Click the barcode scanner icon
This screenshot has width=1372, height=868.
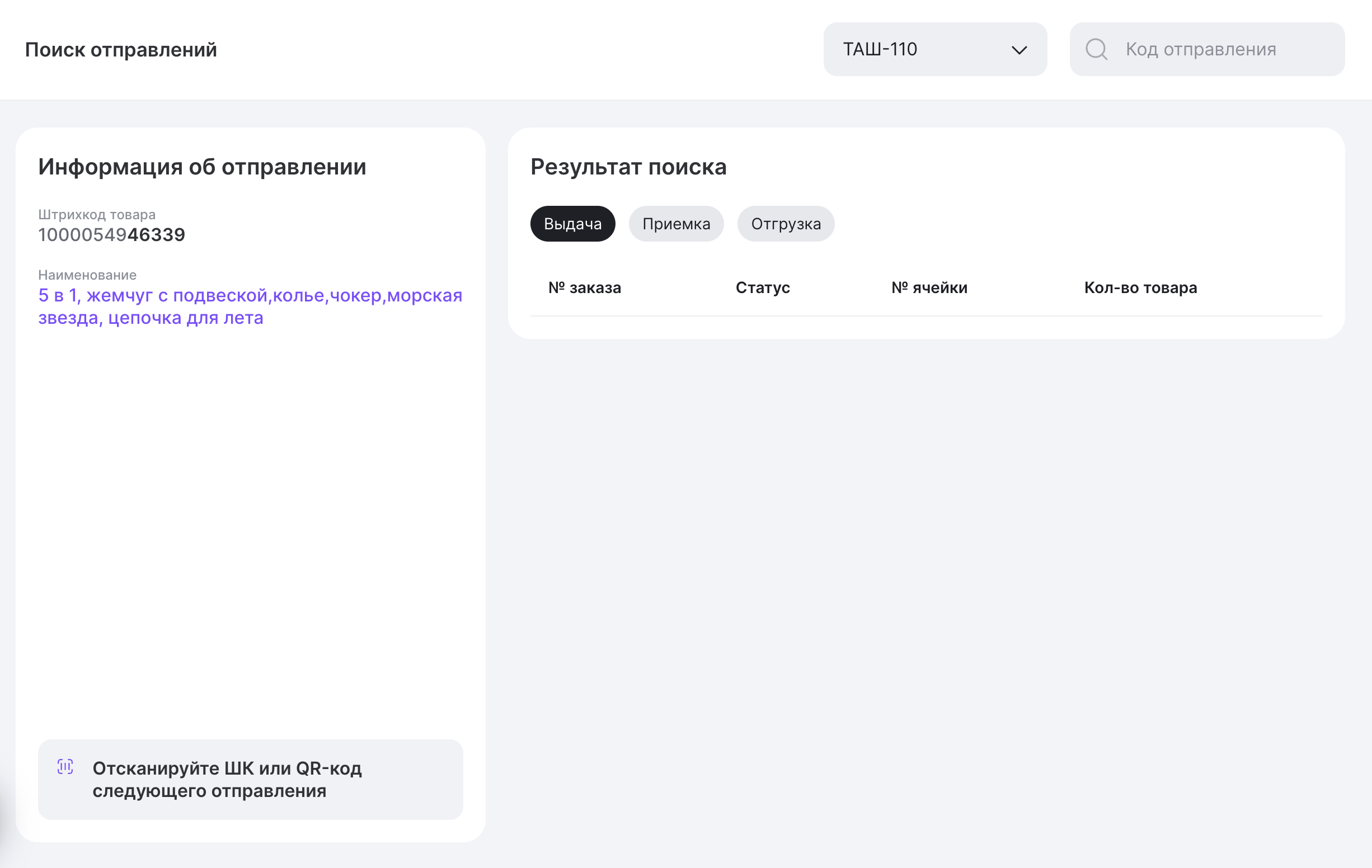[65, 767]
